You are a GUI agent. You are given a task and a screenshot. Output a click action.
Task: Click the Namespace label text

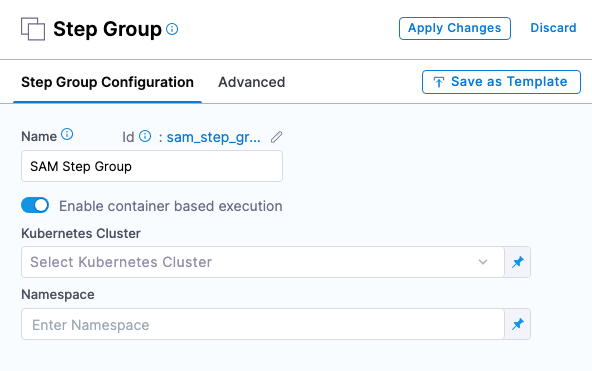[58, 294]
